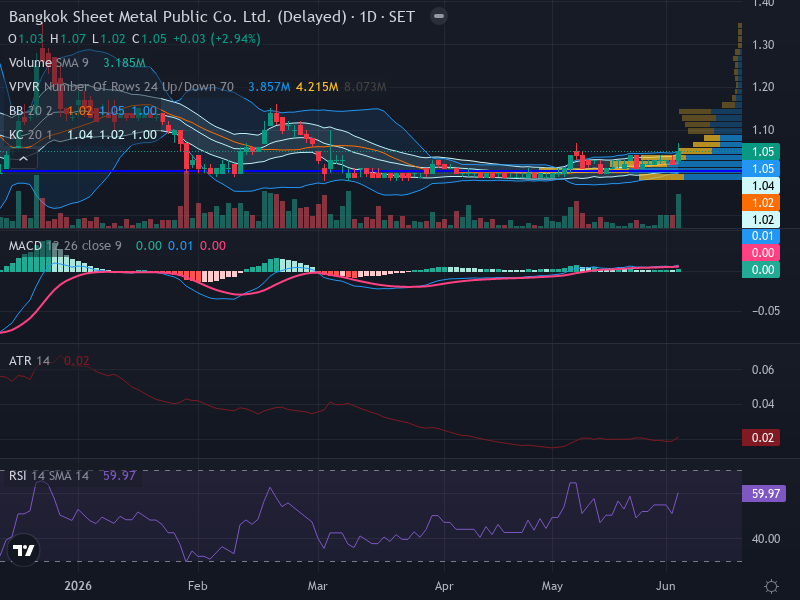Click the 0.04 ATR scale tick
The width and height of the screenshot is (800, 600).
pyautogui.click(x=763, y=404)
